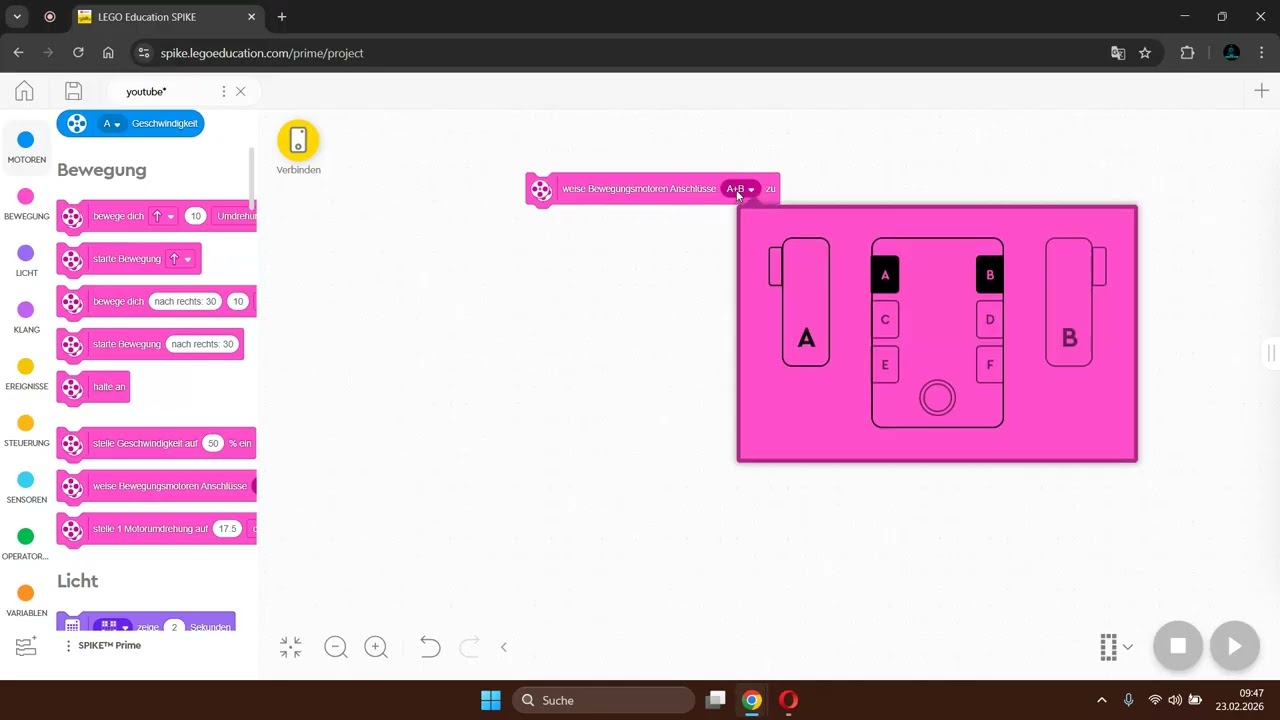Run the program with the play button
The image size is (1280, 720).
point(1235,646)
